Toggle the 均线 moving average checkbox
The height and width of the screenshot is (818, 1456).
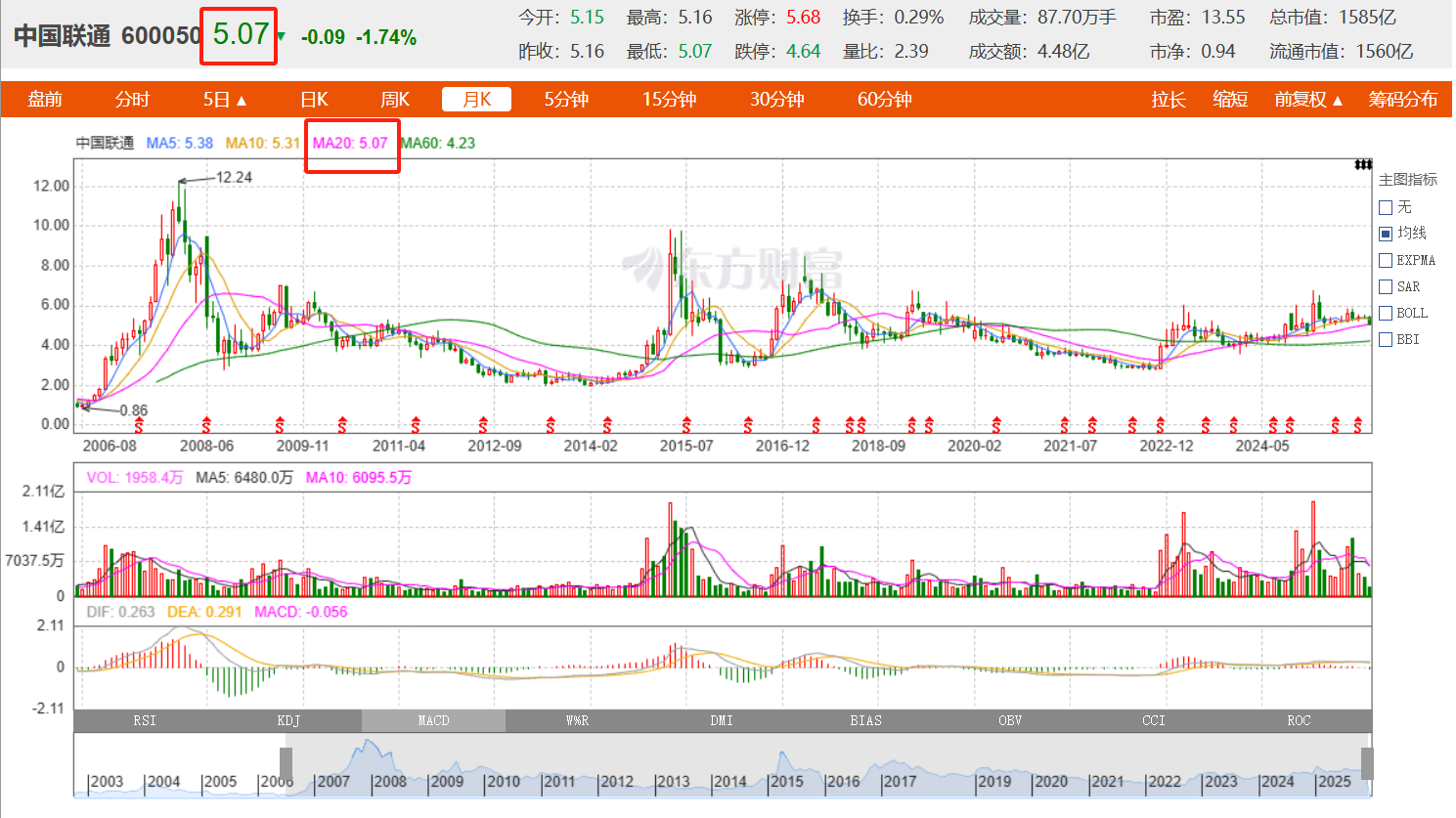click(1385, 234)
